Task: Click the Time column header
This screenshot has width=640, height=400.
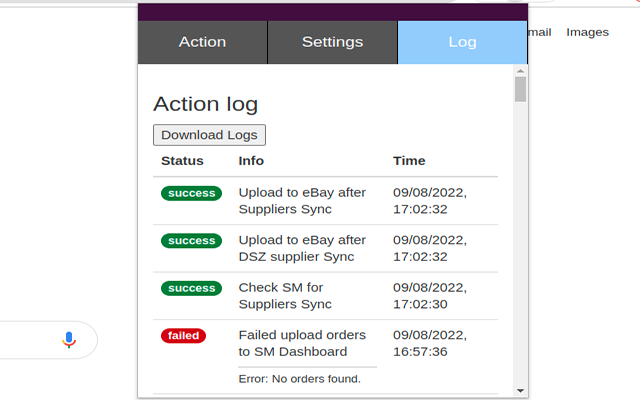Action: click(x=409, y=161)
